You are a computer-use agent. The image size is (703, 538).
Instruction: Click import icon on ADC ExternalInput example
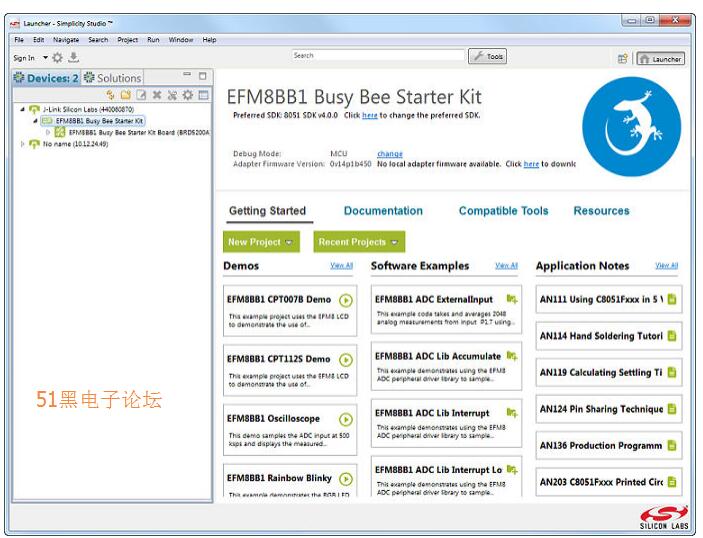click(512, 299)
